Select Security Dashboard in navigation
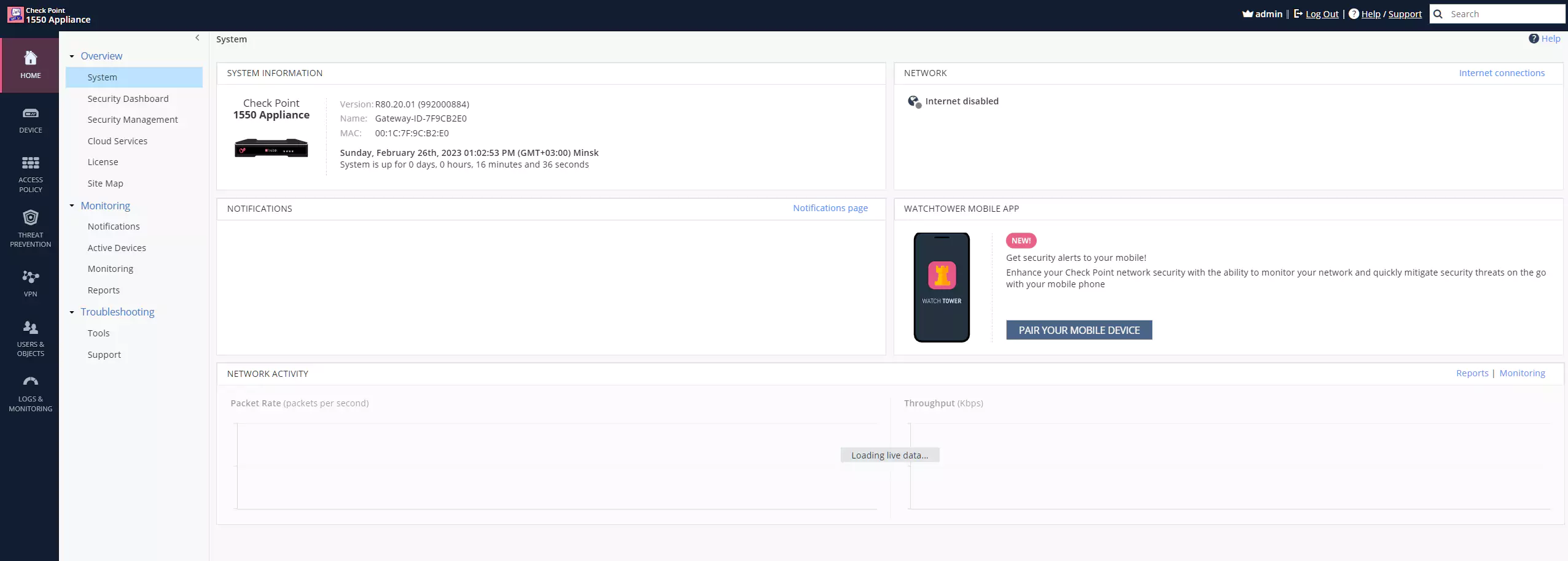 tap(128, 99)
